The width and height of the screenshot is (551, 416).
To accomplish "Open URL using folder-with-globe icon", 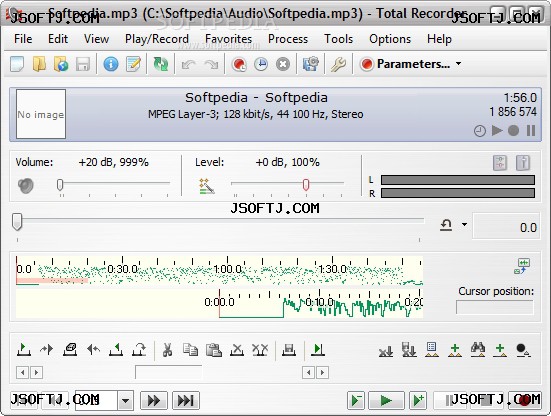I will coord(61,64).
